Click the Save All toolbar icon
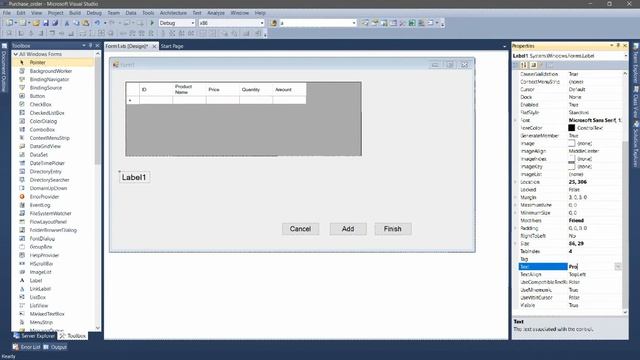 pyautogui.click(x=55, y=23)
